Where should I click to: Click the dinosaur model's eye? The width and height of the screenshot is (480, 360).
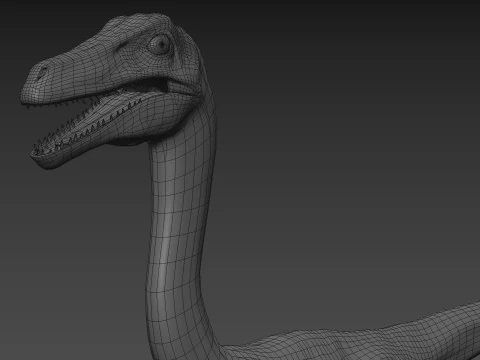click(x=161, y=44)
